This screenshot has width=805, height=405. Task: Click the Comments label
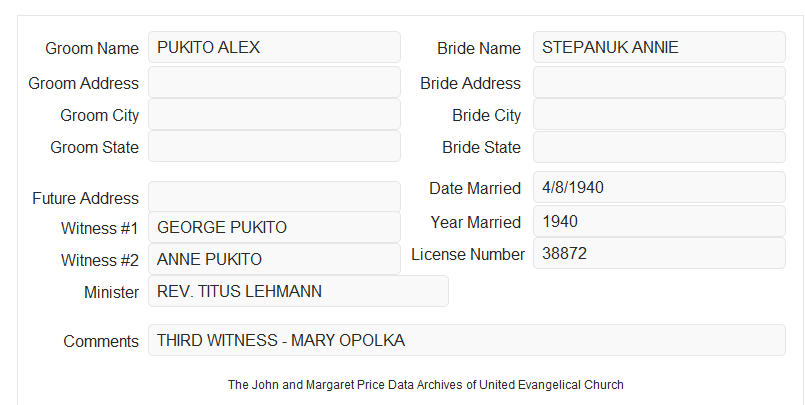pos(101,341)
